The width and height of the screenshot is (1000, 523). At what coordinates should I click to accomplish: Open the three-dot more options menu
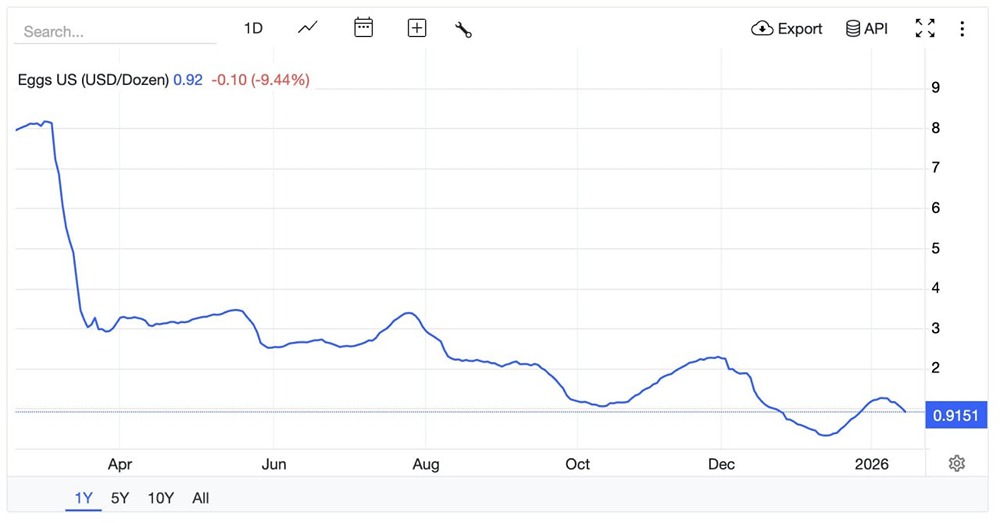click(x=962, y=28)
